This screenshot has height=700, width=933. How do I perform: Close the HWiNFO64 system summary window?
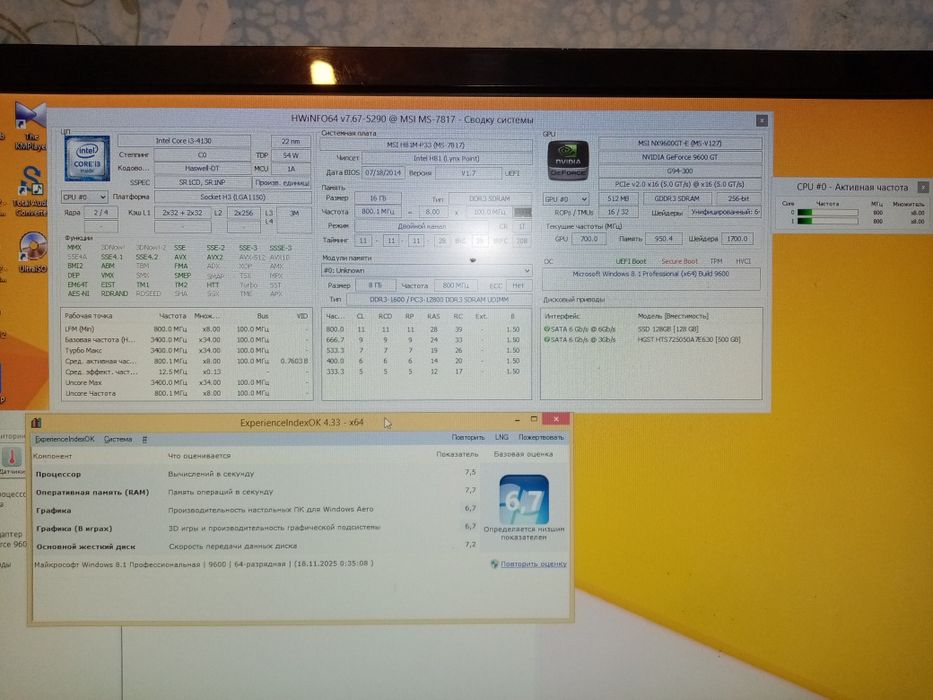(762, 121)
